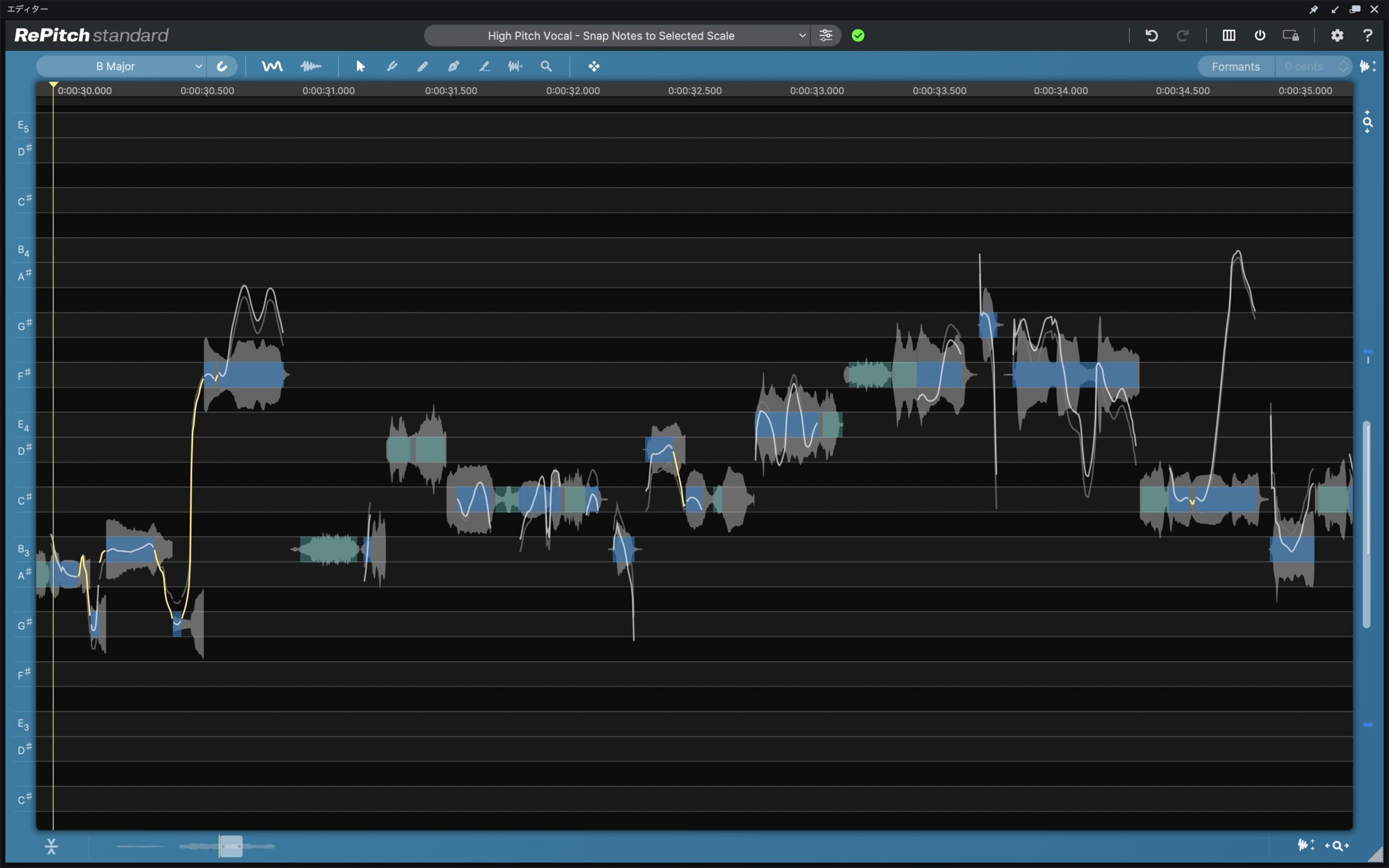Click the green checkmark status indicator
The height and width of the screenshot is (868, 1389).
[858, 36]
